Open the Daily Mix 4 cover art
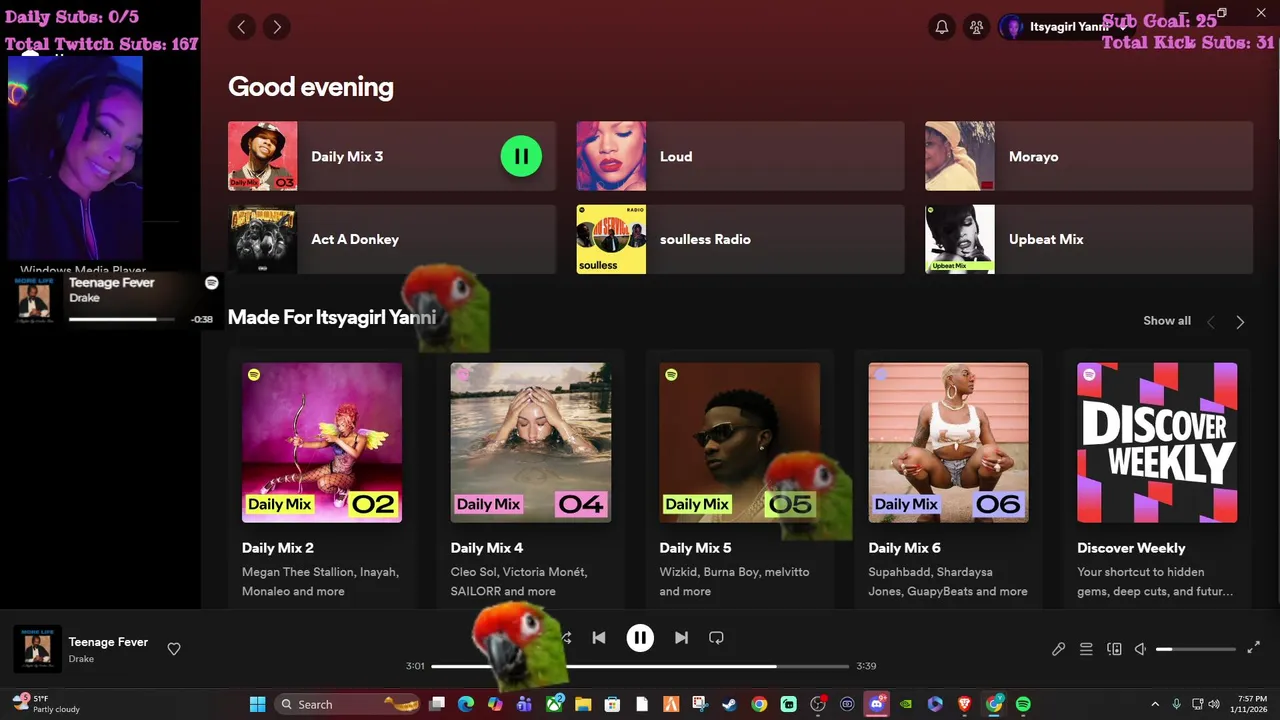Image resolution: width=1280 pixels, height=720 pixels. coord(531,442)
